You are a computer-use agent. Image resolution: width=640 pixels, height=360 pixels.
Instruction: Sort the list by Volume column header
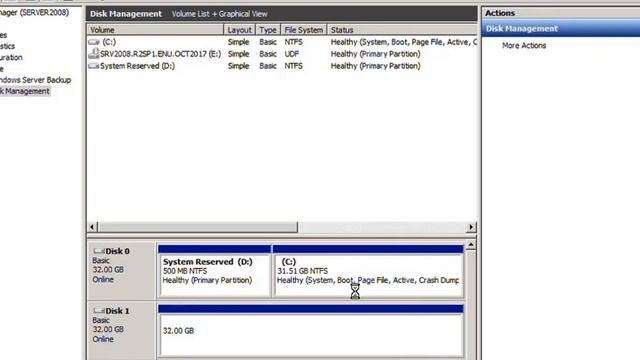point(155,30)
